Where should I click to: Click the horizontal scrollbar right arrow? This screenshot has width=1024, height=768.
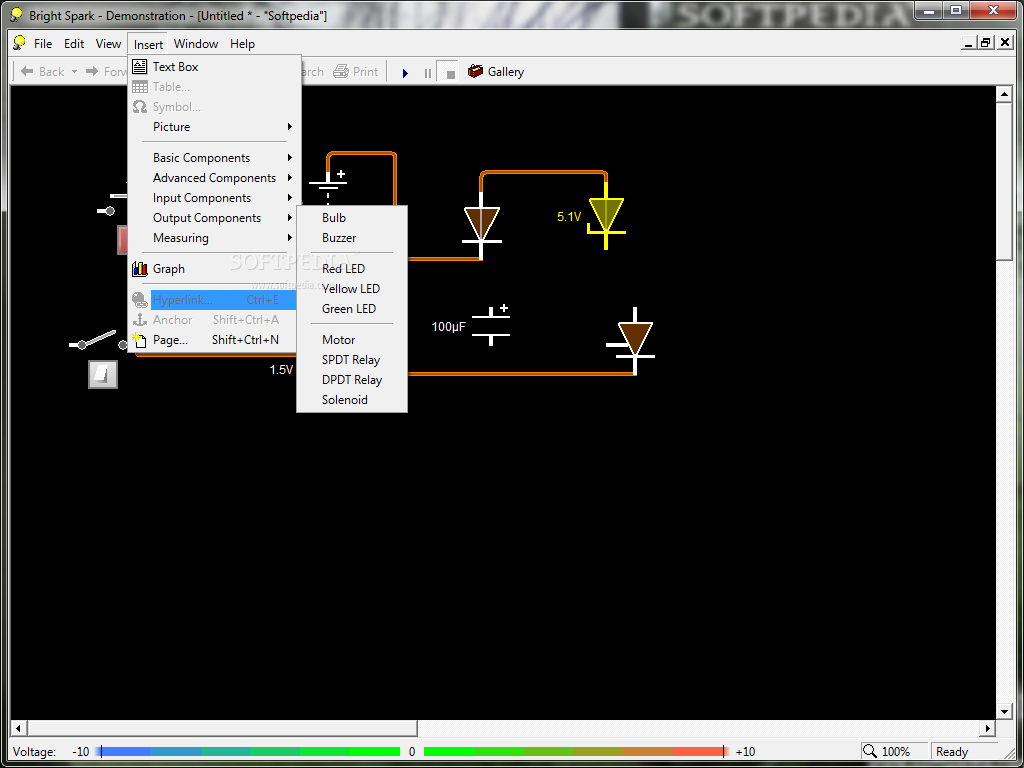[x=987, y=728]
